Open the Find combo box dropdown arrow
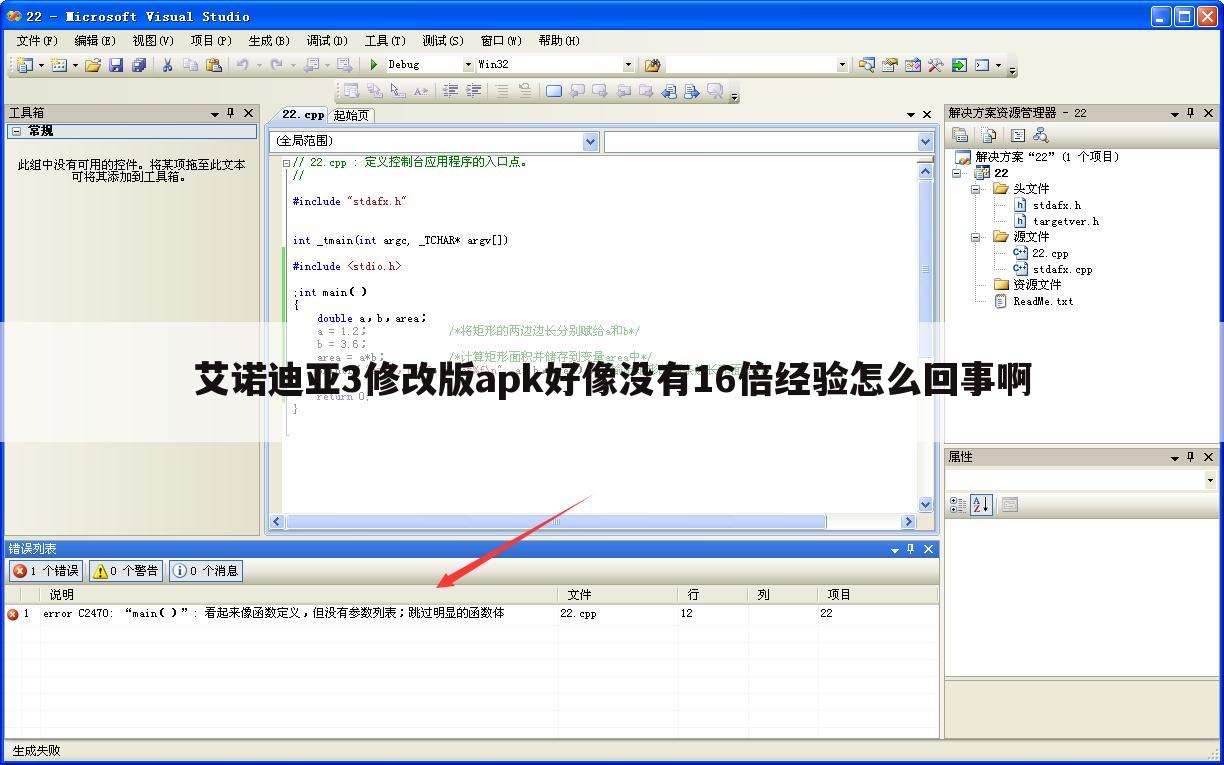 [x=842, y=65]
